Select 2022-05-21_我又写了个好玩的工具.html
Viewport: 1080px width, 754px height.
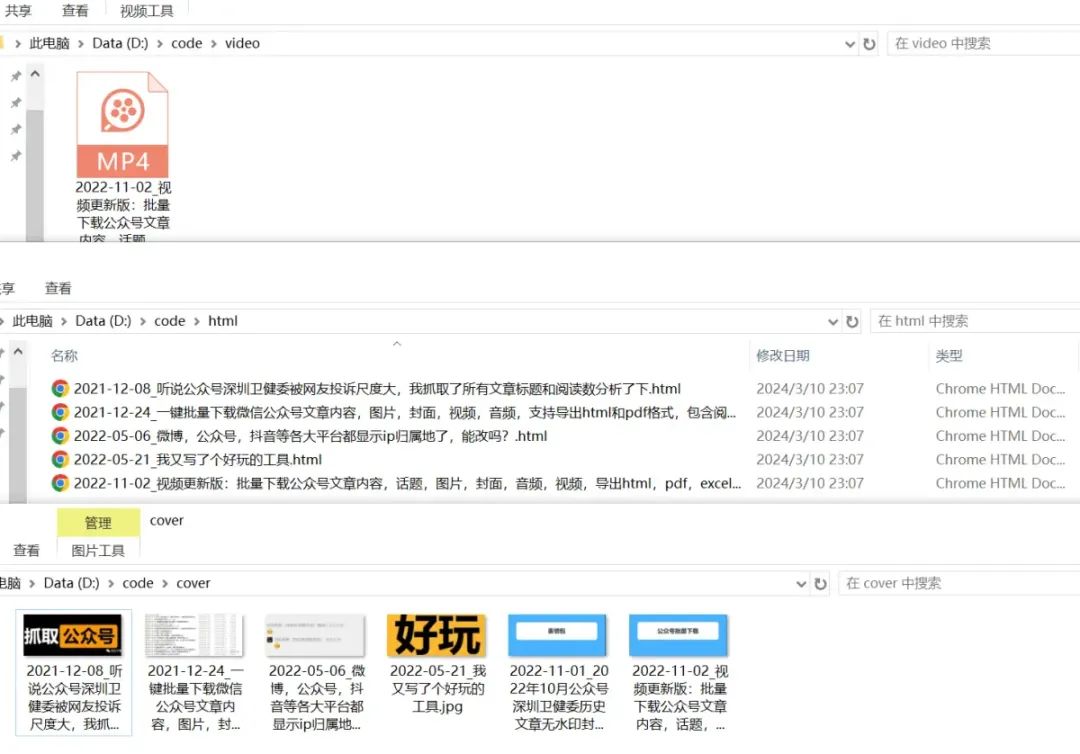pyautogui.click(x=198, y=459)
